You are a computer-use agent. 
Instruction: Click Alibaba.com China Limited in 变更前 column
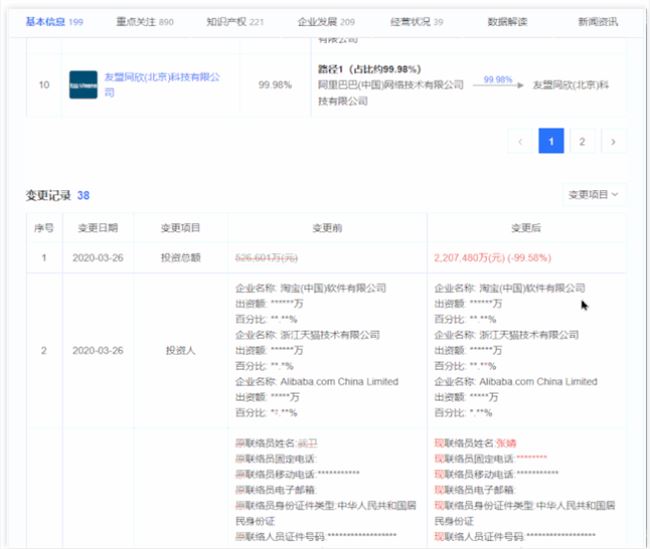(339, 381)
